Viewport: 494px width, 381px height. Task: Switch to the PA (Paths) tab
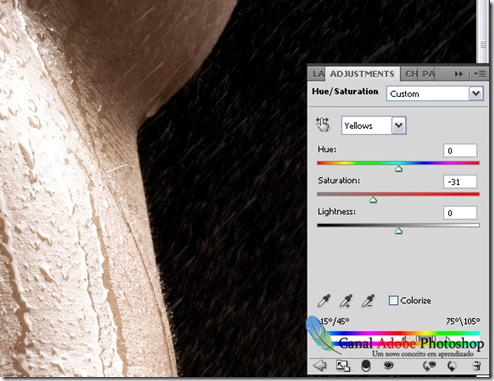tap(428, 74)
